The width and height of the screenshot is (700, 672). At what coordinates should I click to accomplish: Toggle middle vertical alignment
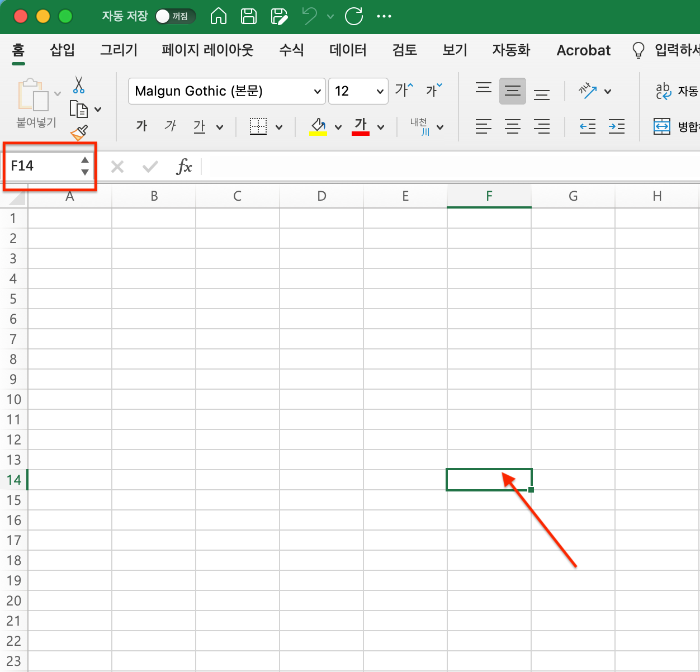pos(512,91)
